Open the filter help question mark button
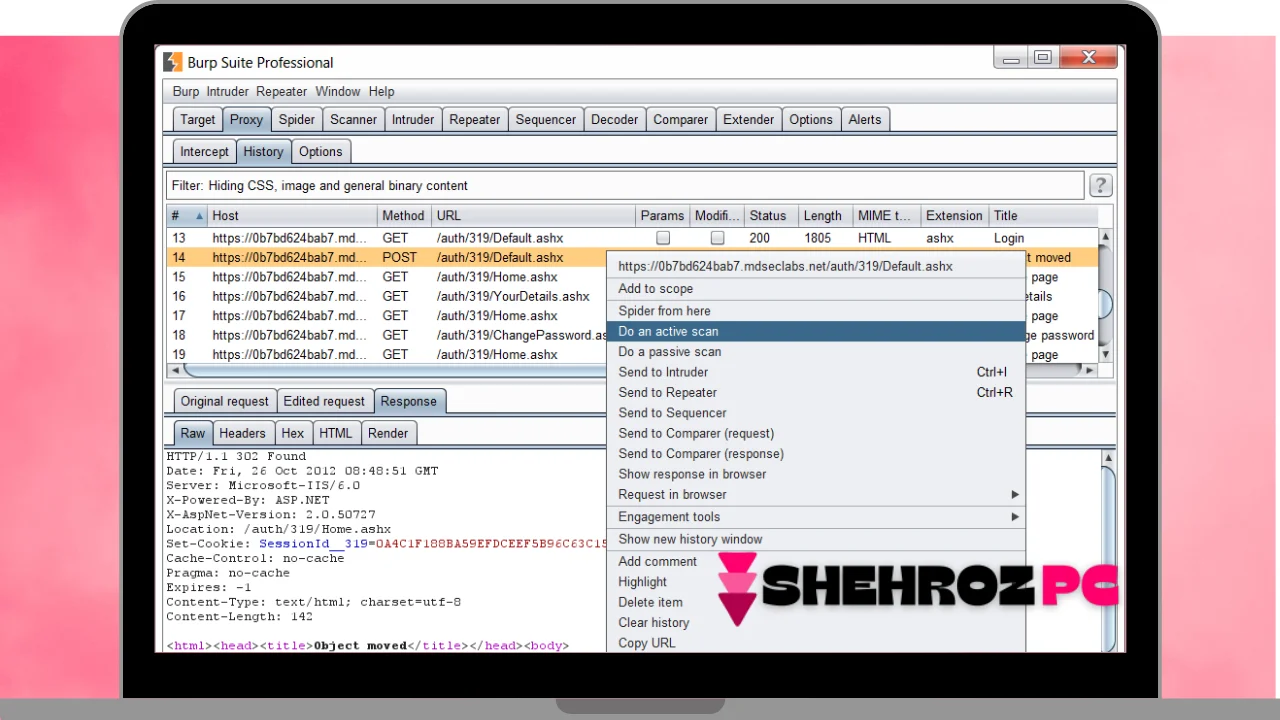The image size is (1280, 720). pyautogui.click(x=1100, y=185)
